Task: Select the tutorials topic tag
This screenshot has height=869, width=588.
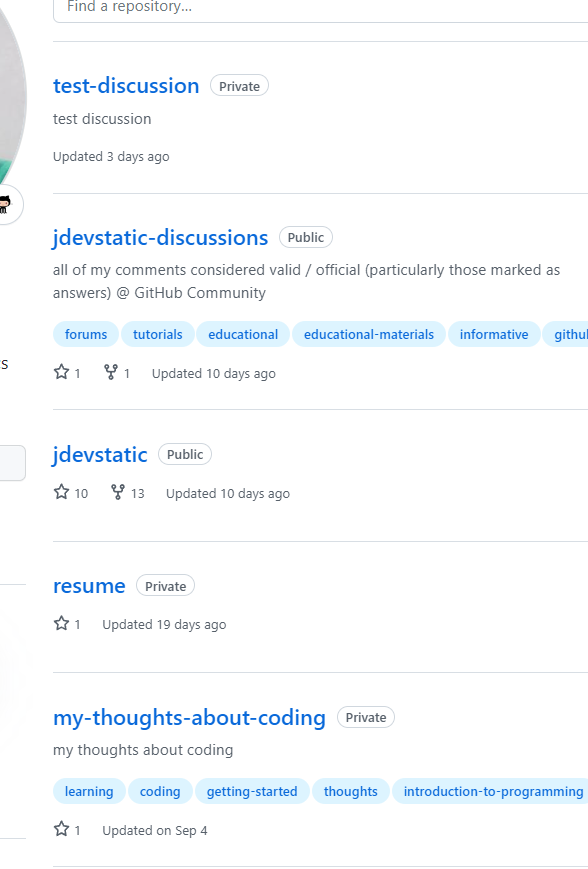Action: tap(157, 334)
